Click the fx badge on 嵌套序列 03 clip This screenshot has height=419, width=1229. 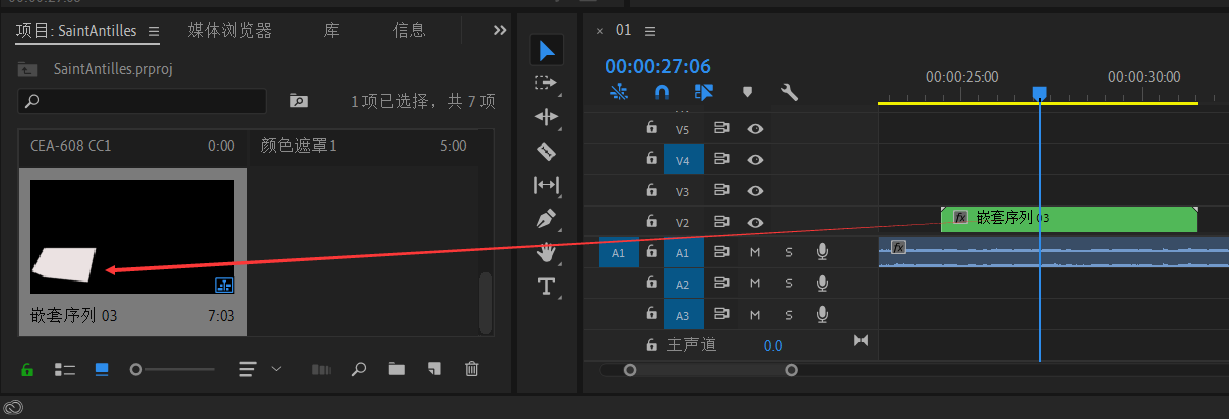[960, 217]
